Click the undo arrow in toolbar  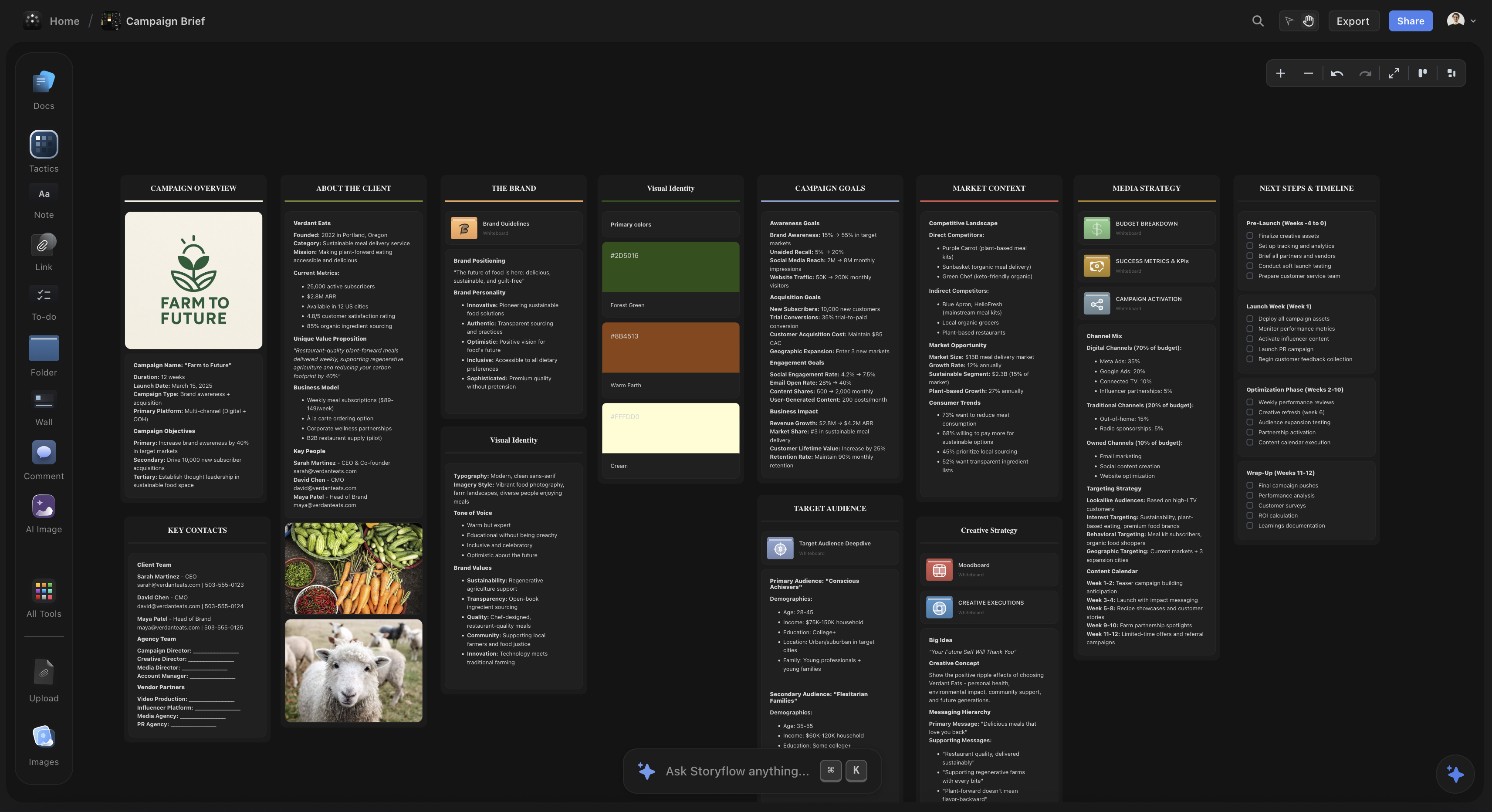tap(1337, 74)
